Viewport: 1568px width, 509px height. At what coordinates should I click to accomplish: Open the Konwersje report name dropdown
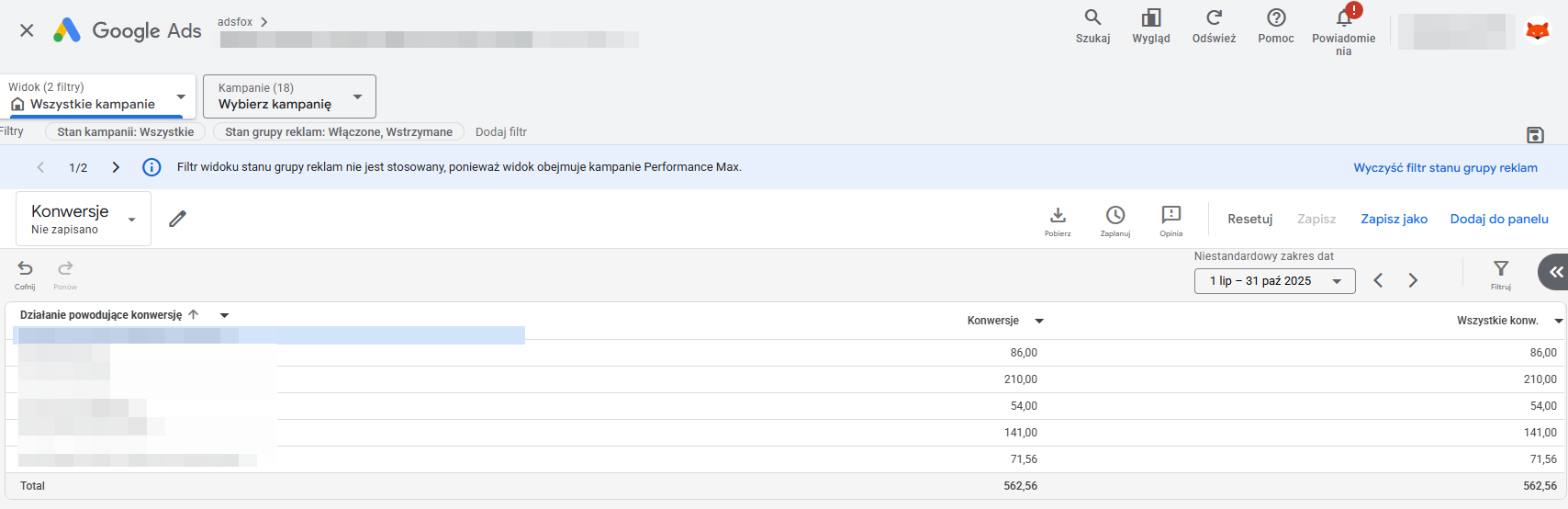tap(84, 219)
